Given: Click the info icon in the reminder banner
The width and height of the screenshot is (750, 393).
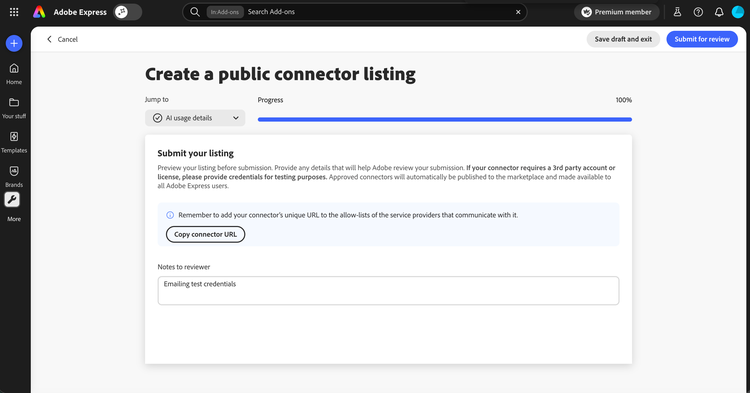Looking at the screenshot, I should pyautogui.click(x=170, y=215).
